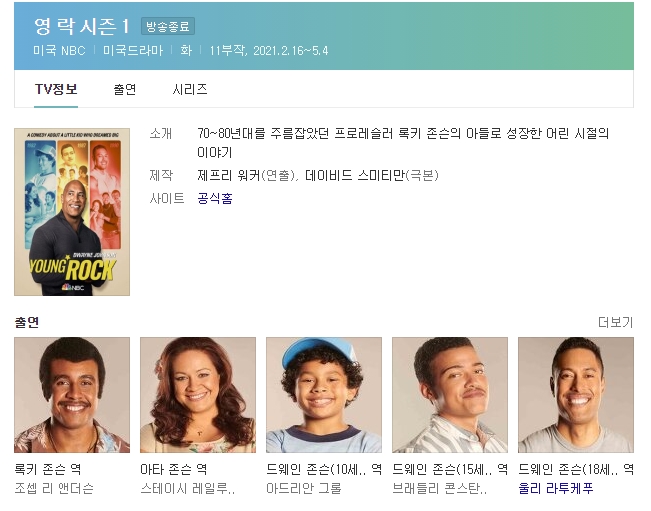Viewport: 651px width, 511px height.
Task: Click the 아드리안 그룸 actor name
Action: tap(304, 488)
